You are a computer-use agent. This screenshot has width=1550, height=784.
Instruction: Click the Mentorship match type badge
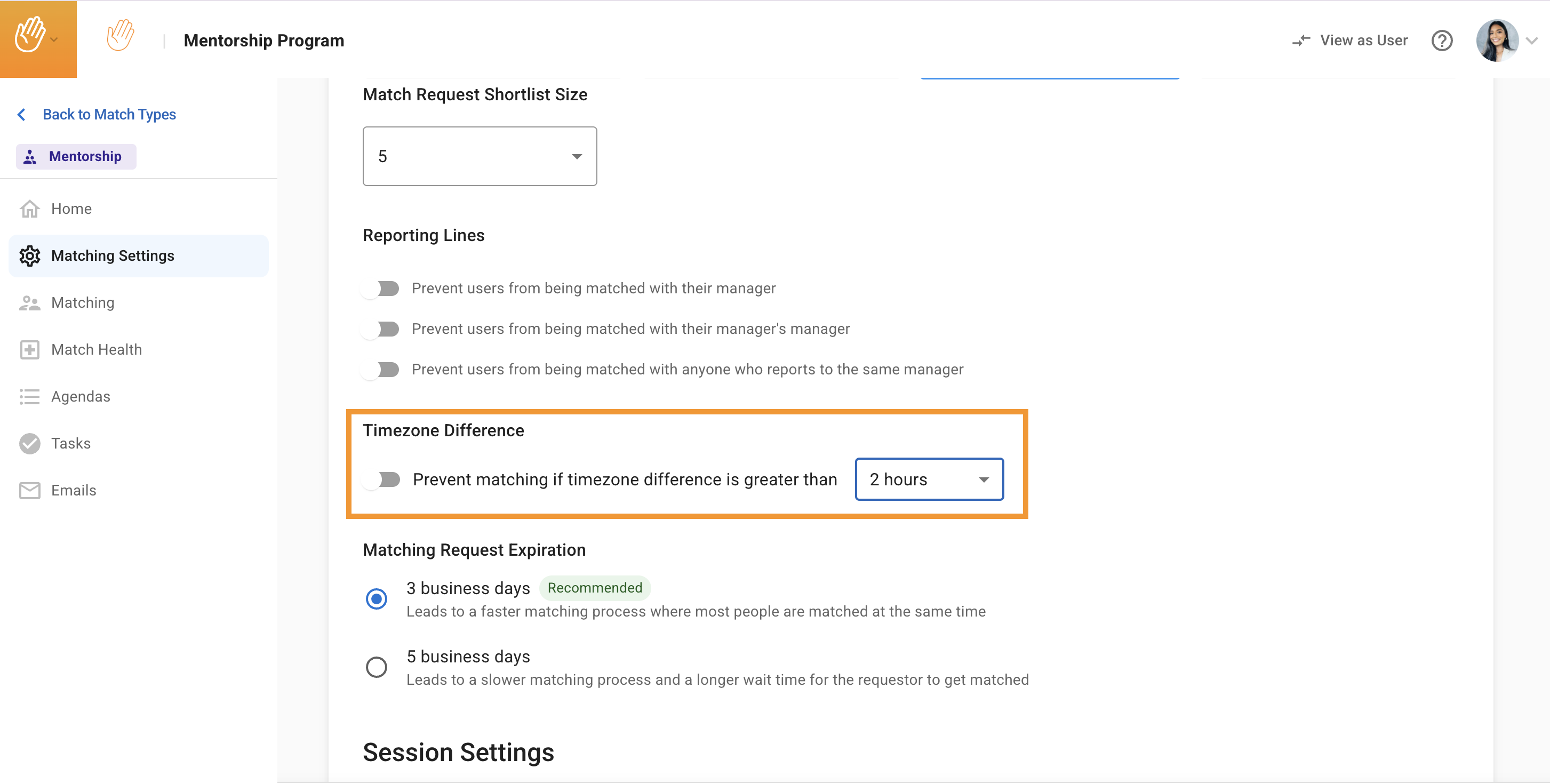pyautogui.click(x=76, y=156)
